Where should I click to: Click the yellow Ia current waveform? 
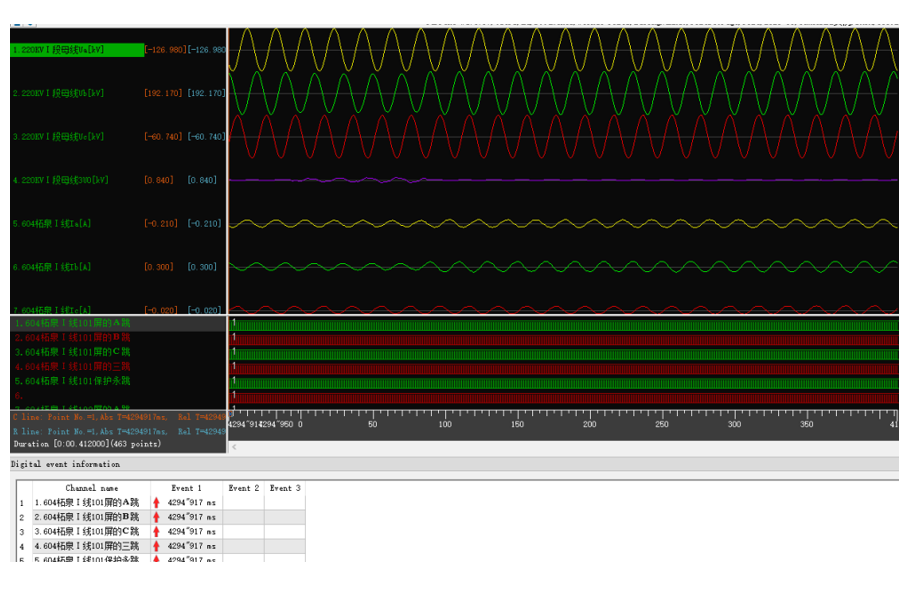point(563,224)
